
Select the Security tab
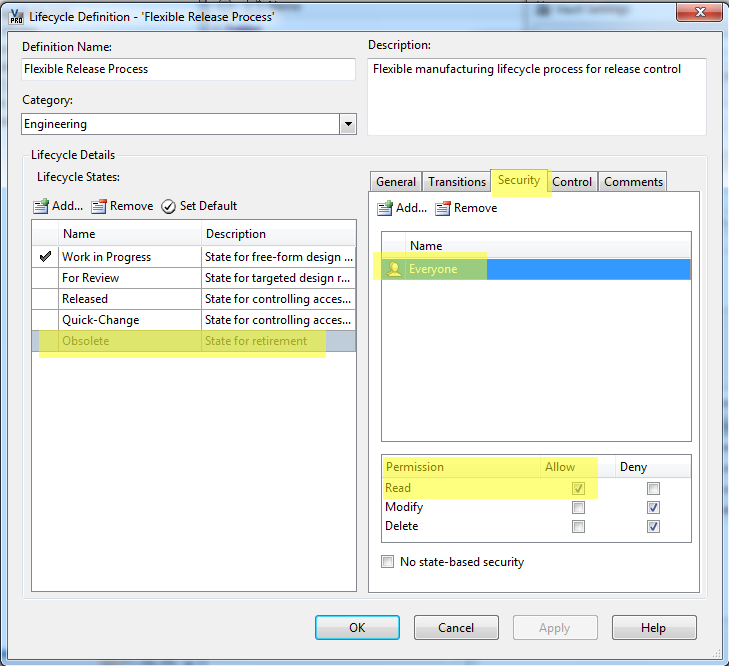click(x=519, y=180)
